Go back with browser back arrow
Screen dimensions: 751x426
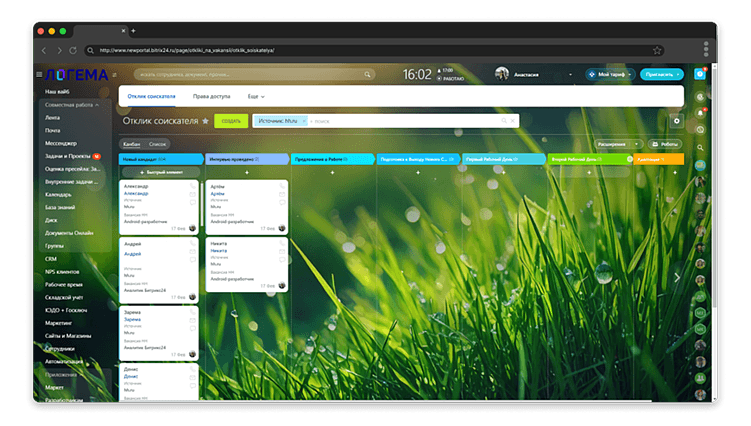(x=44, y=50)
